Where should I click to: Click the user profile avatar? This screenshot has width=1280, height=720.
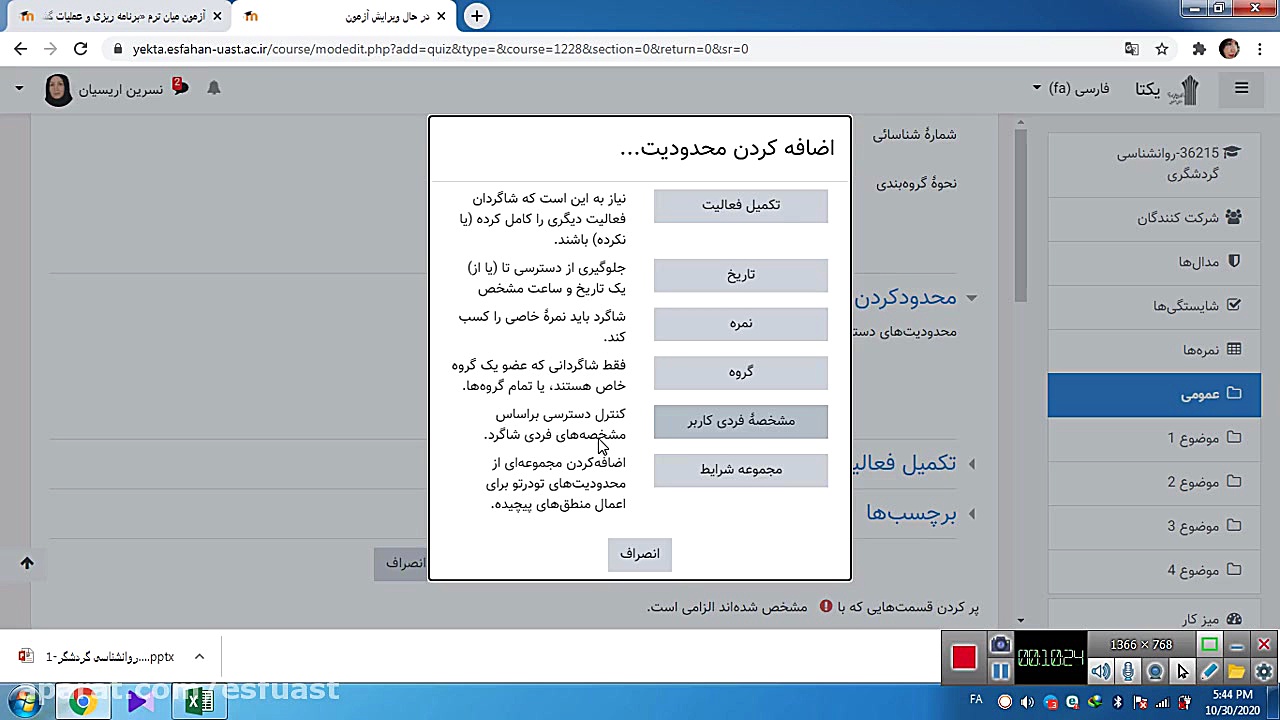58,89
